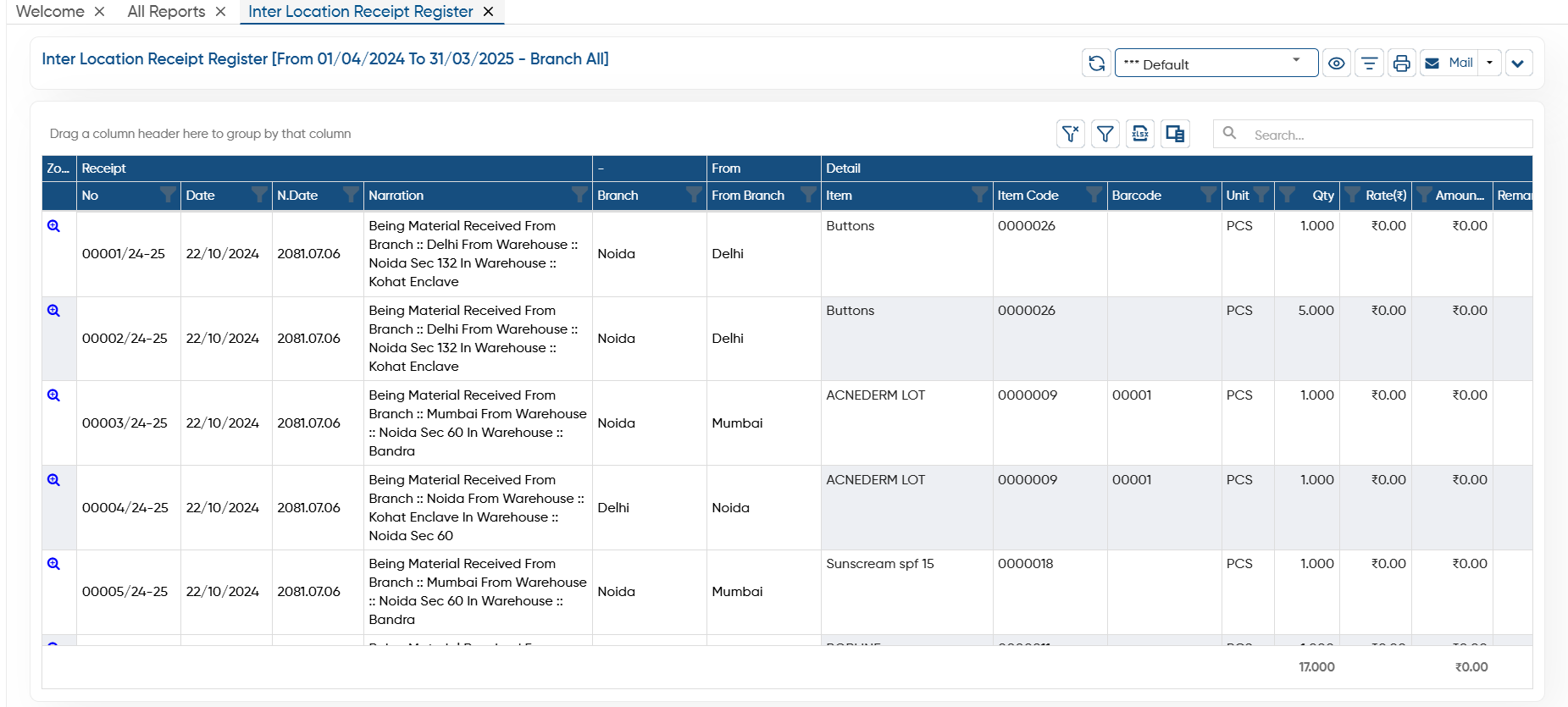This screenshot has height=707, width=1568.
Task: Expand the header panel chevron
Action: click(x=1519, y=63)
